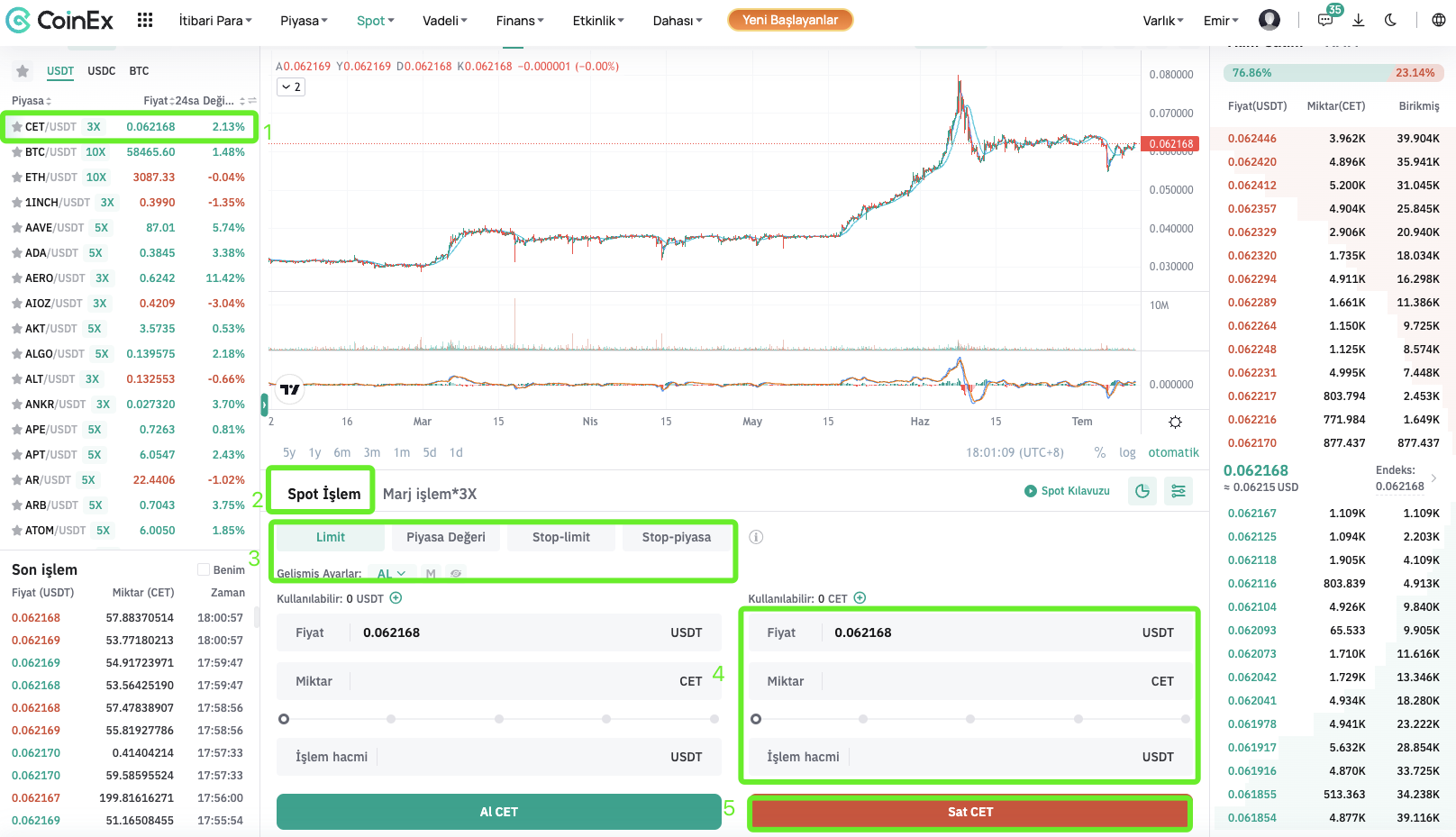Click market list view toggle icon
Image resolution: width=1456 pixels, height=837 pixels.
(253, 101)
